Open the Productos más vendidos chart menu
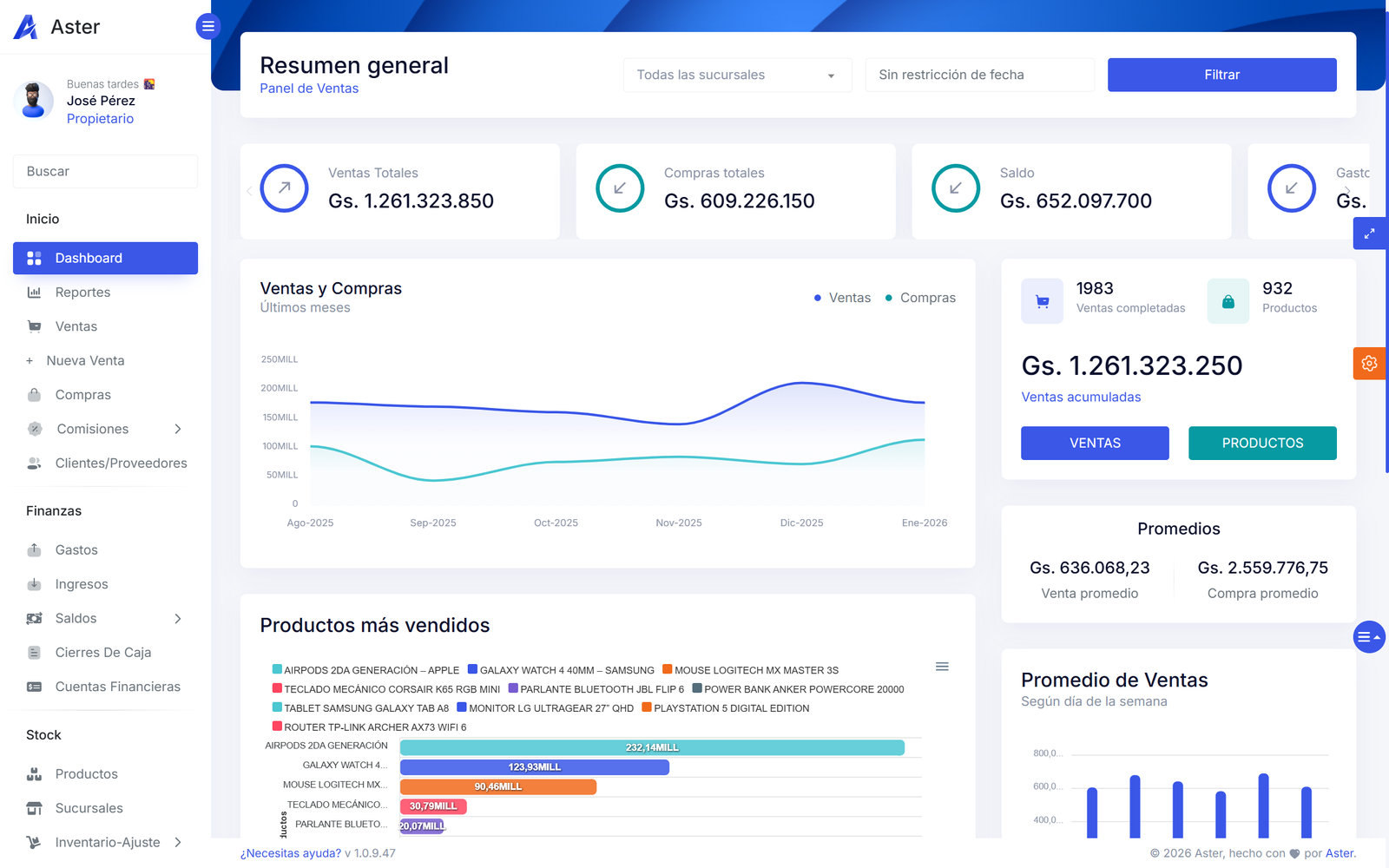 (941, 666)
